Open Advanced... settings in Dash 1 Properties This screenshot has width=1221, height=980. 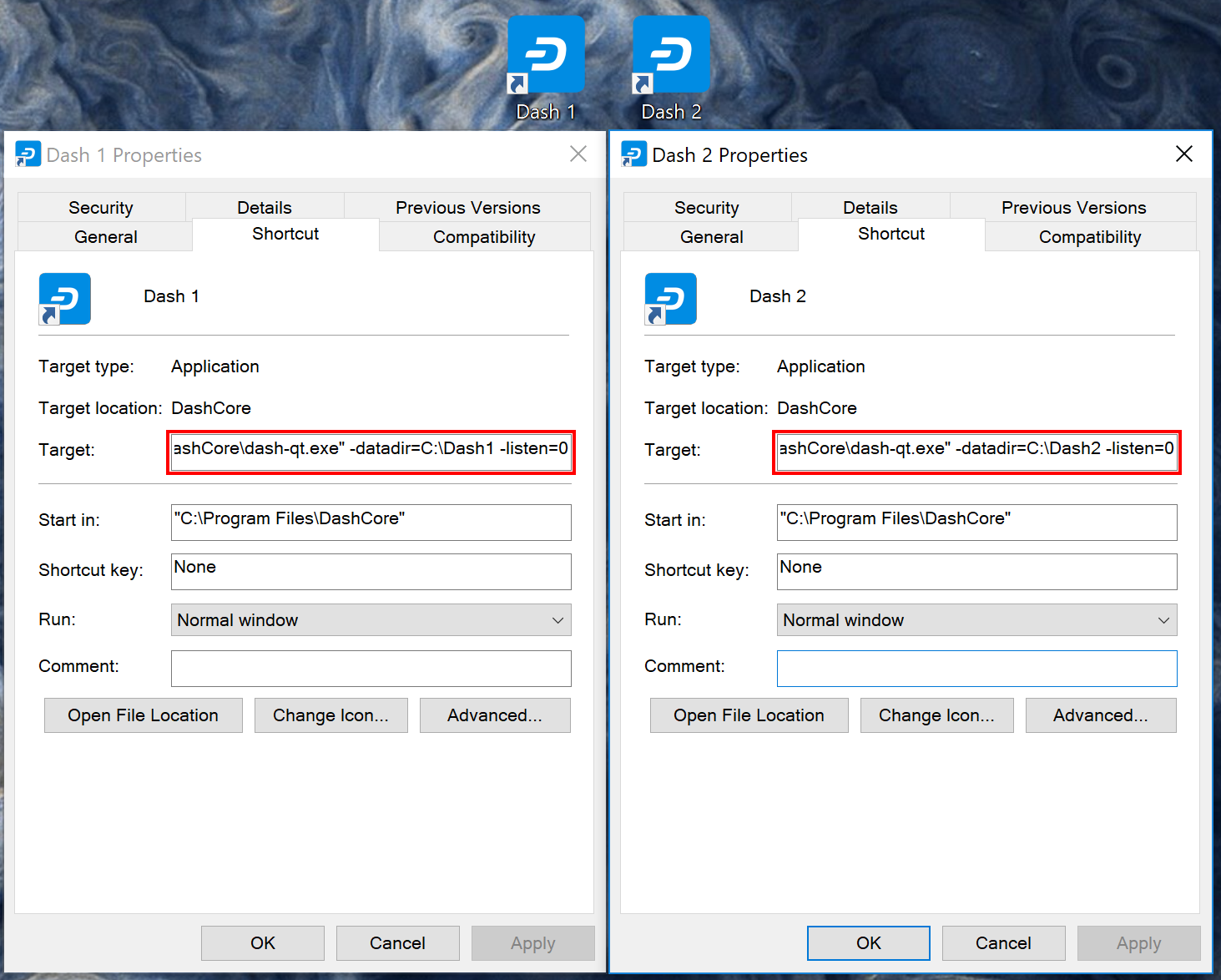[x=495, y=715]
